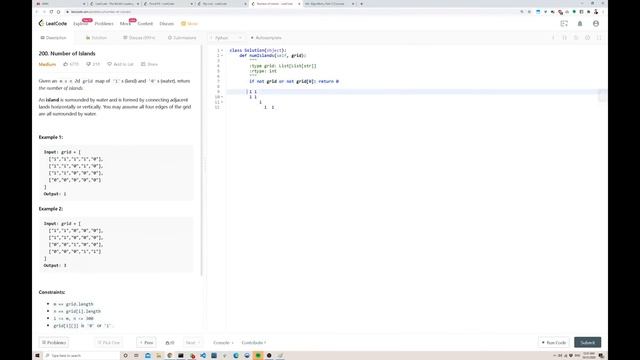This screenshot has width=640, height=360.
Task: Click the taskbar search box
Action: (82, 356)
